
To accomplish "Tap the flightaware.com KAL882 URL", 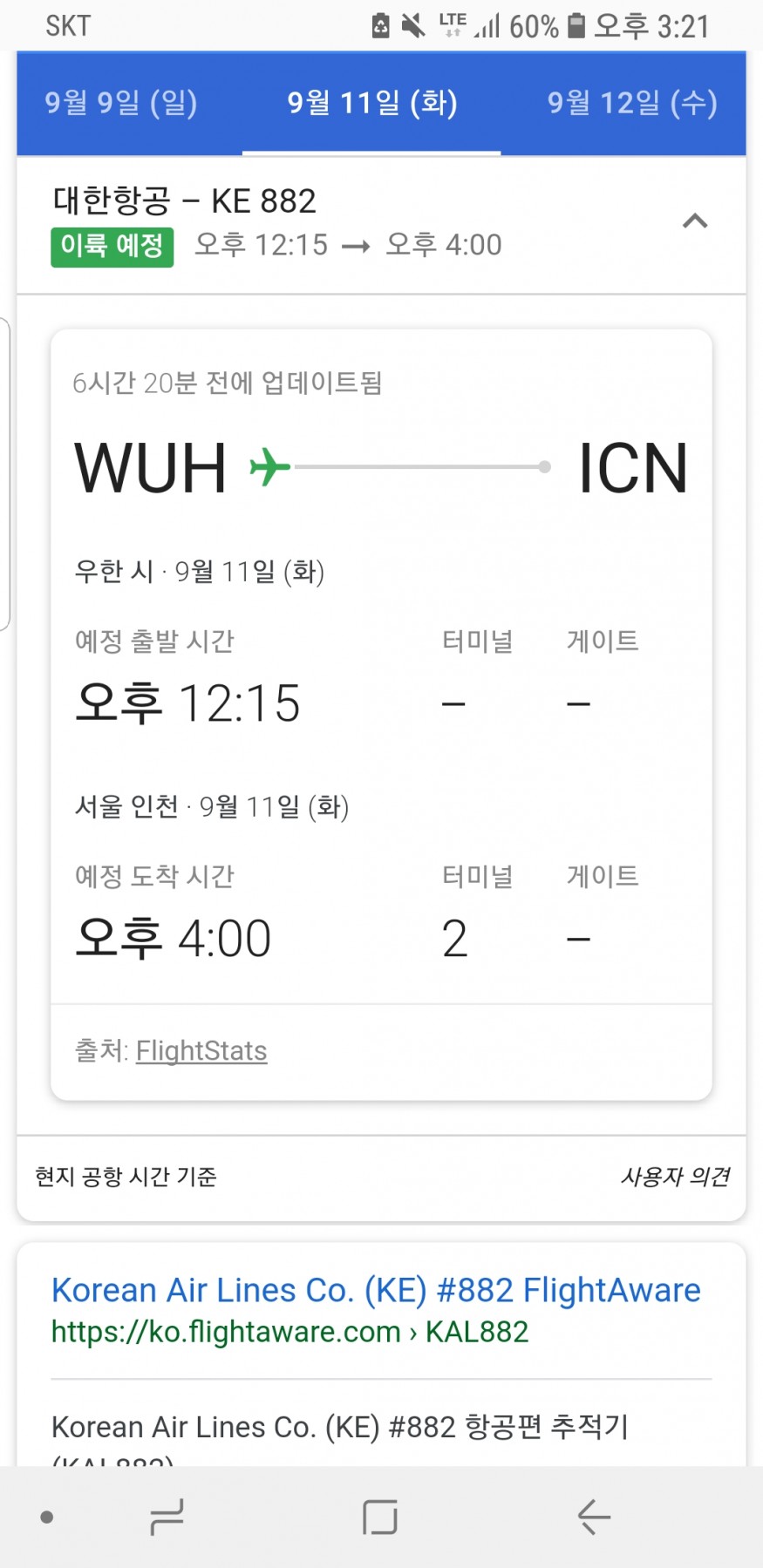I will tap(290, 1332).
